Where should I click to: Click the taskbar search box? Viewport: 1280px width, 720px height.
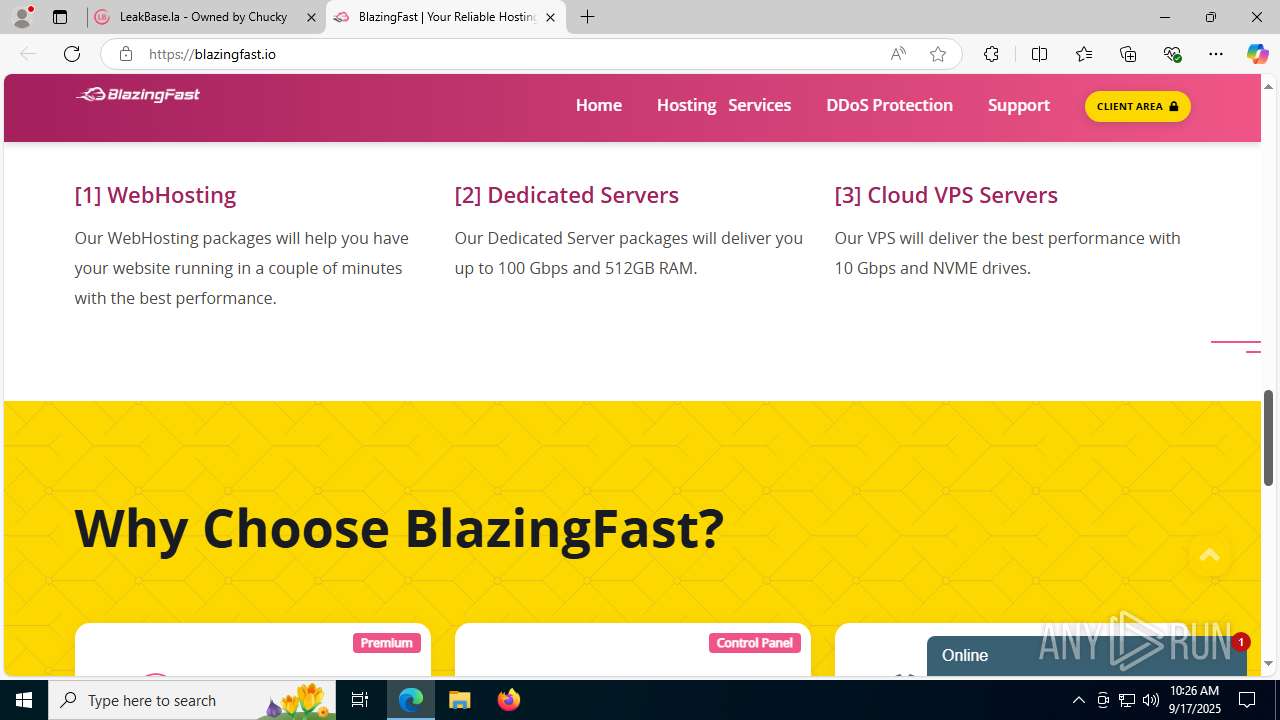tap(192, 700)
